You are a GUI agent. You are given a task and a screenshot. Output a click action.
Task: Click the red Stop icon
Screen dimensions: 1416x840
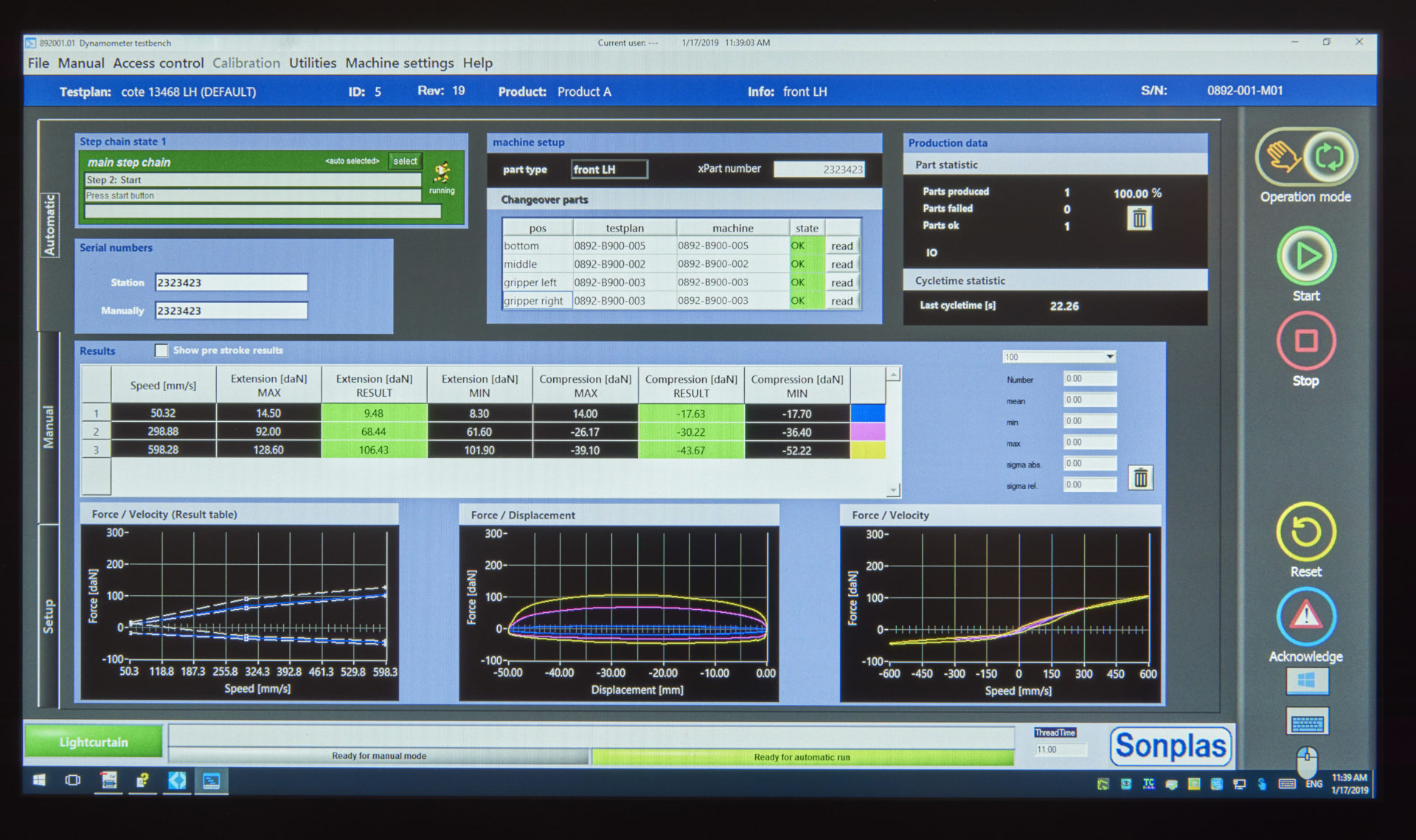click(1306, 341)
